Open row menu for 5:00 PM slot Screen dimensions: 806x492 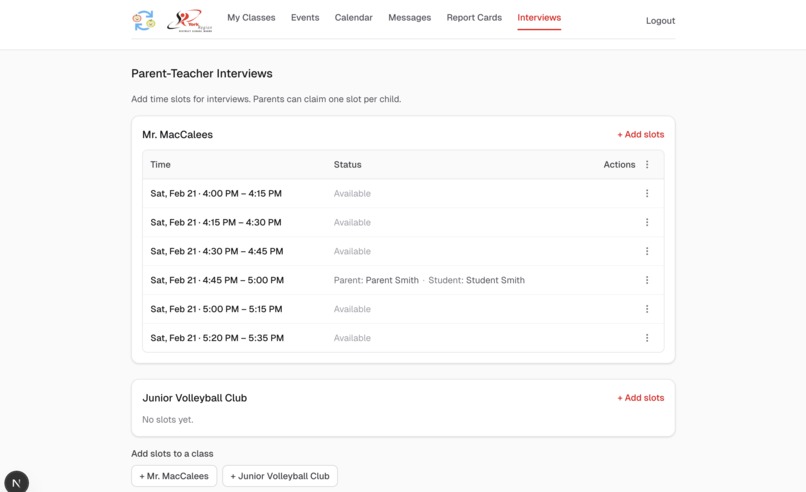pos(647,308)
